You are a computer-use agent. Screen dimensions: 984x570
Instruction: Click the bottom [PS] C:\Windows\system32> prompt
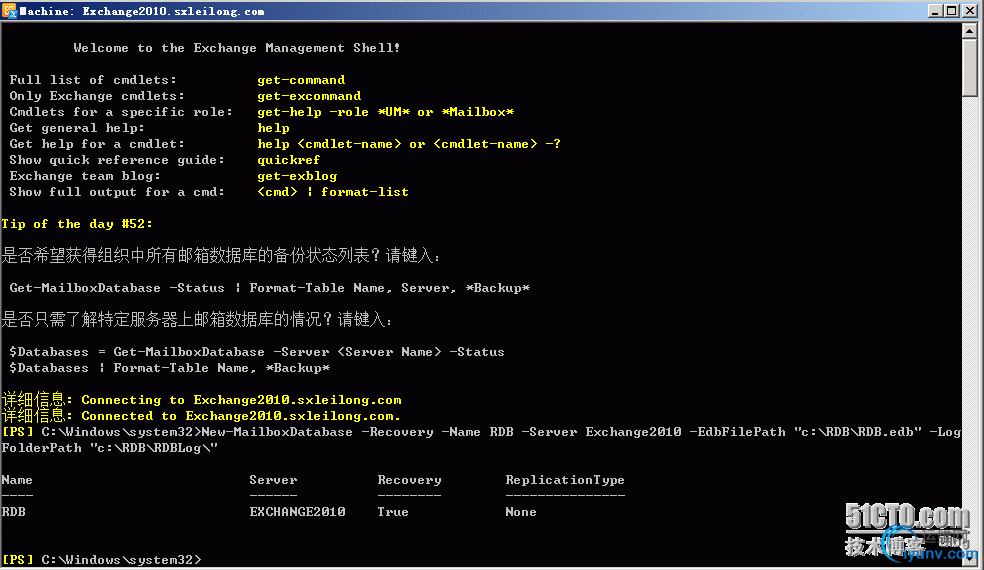(102, 560)
